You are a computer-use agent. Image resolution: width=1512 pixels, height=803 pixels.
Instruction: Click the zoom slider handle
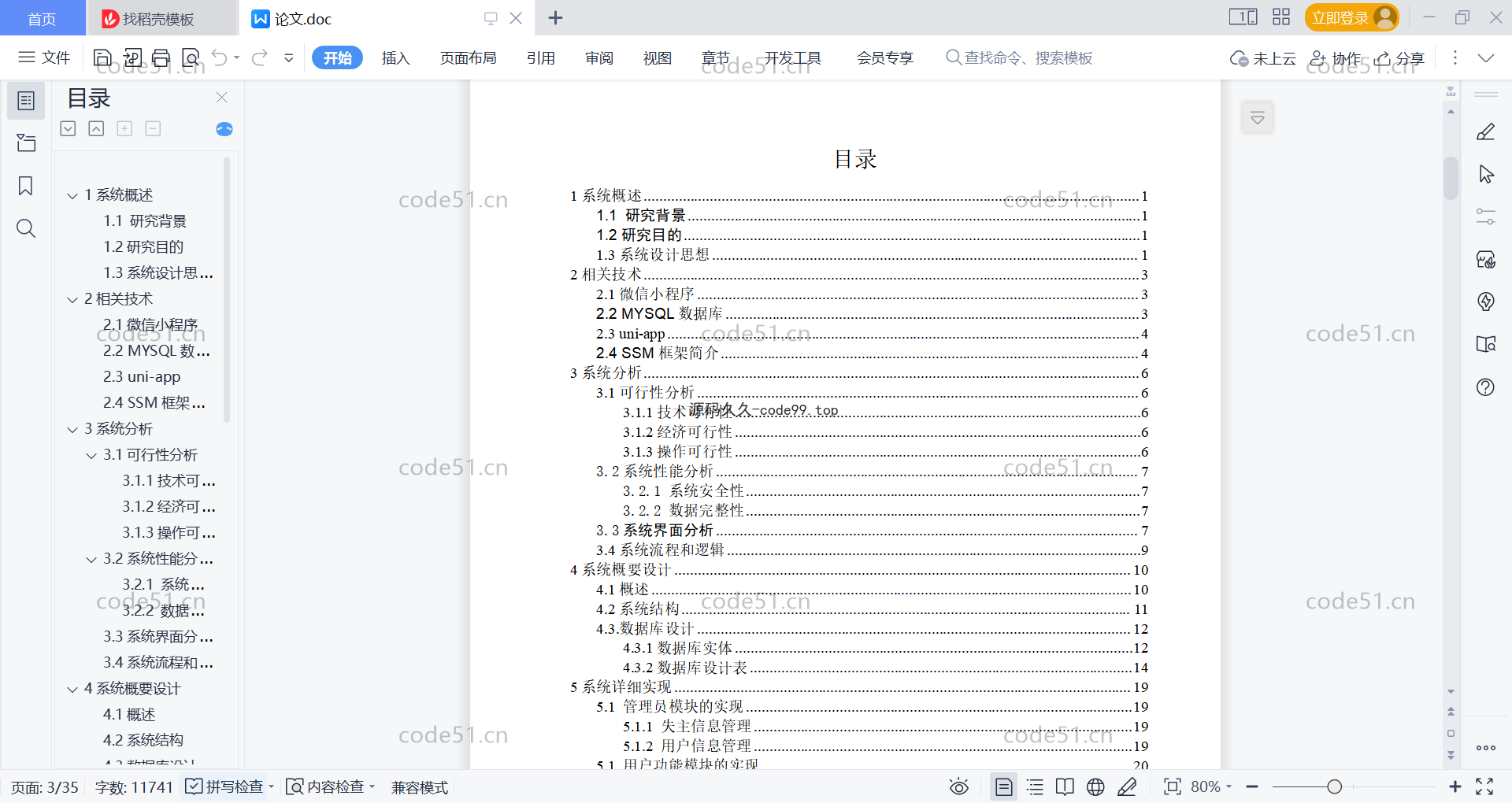(x=1334, y=786)
